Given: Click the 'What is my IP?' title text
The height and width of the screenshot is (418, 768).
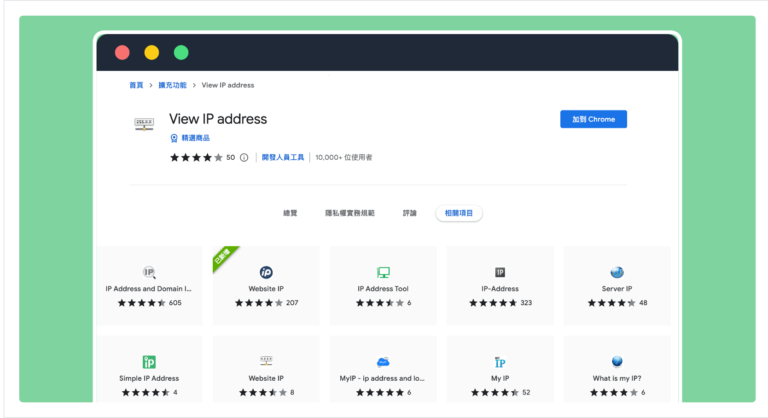Looking at the screenshot, I should [x=617, y=378].
